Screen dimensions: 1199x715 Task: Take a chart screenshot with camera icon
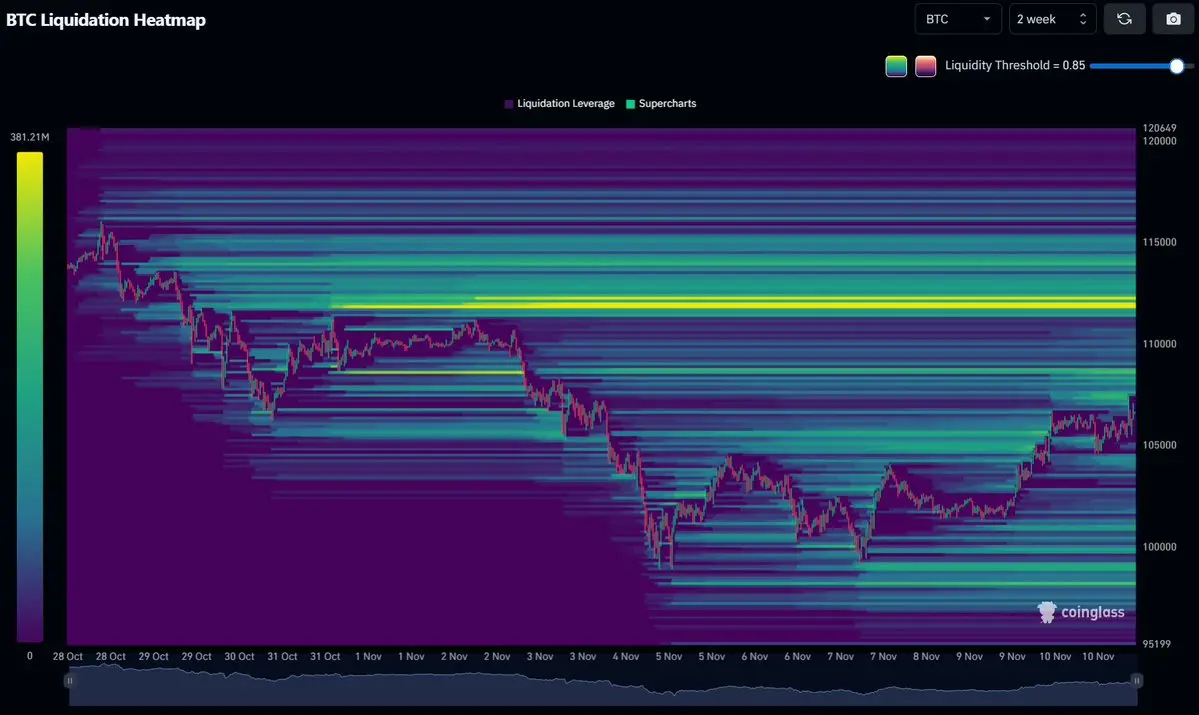point(1173,19)
